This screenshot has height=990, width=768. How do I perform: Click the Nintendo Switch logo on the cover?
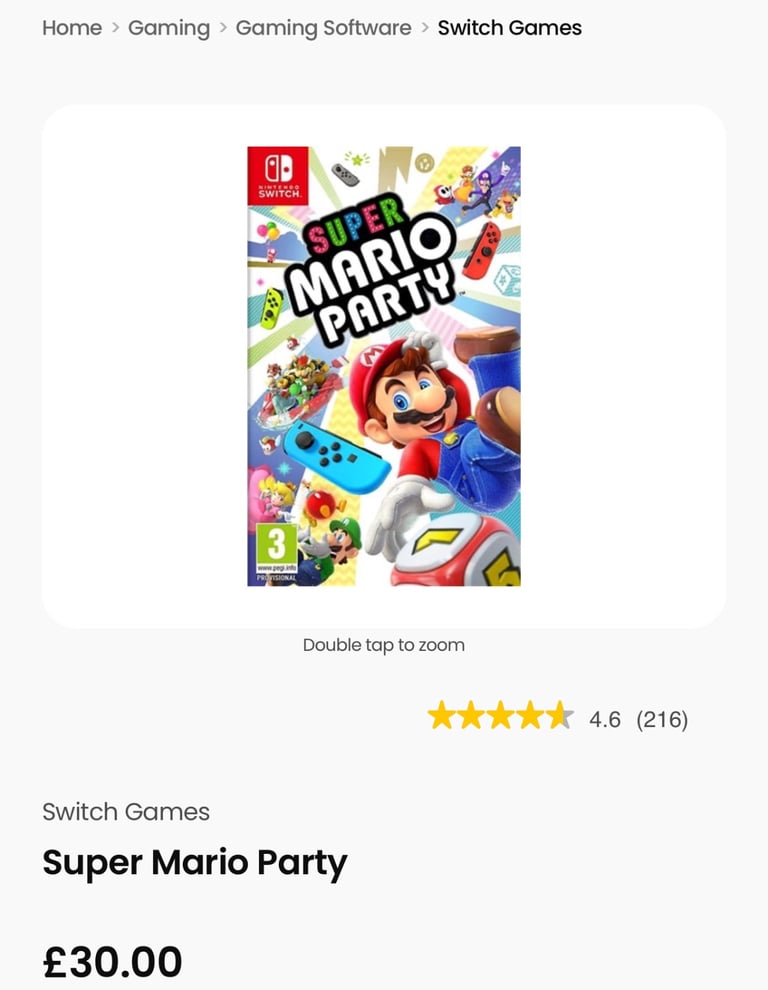tap(278, 176)
